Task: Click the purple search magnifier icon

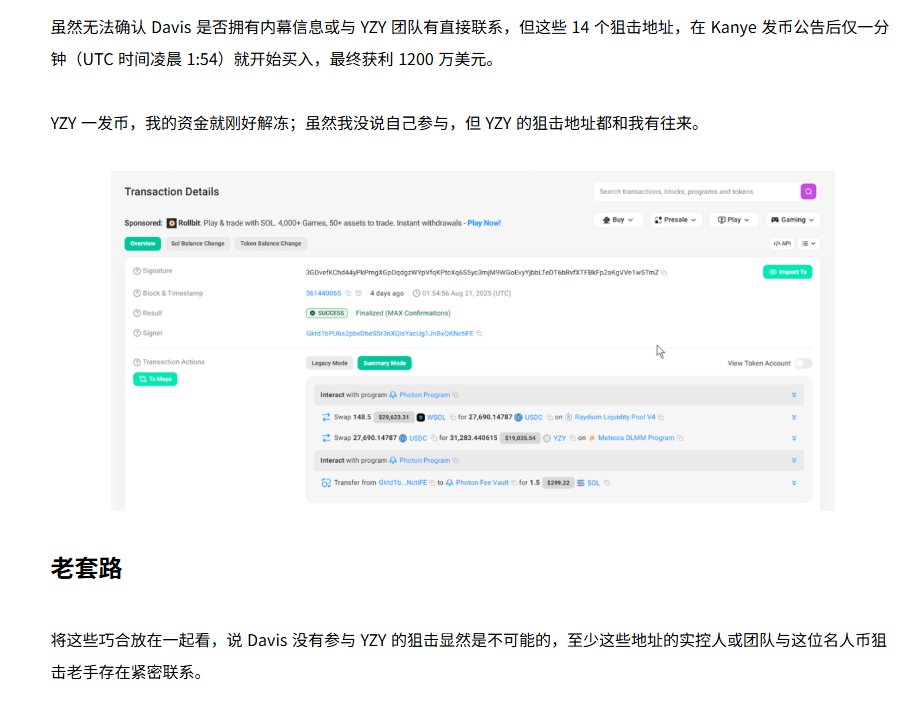Action: [808, 192]
